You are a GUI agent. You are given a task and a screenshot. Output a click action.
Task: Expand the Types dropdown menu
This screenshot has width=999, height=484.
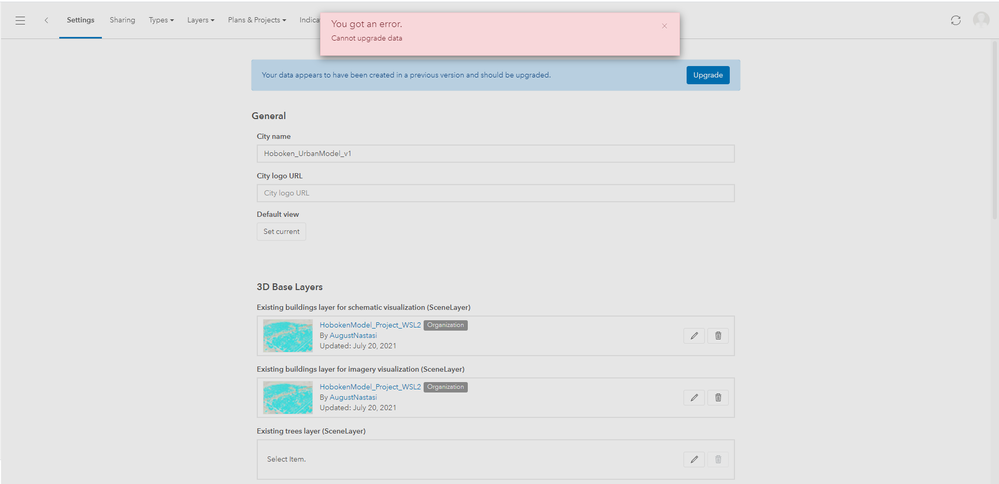point(160,20)
